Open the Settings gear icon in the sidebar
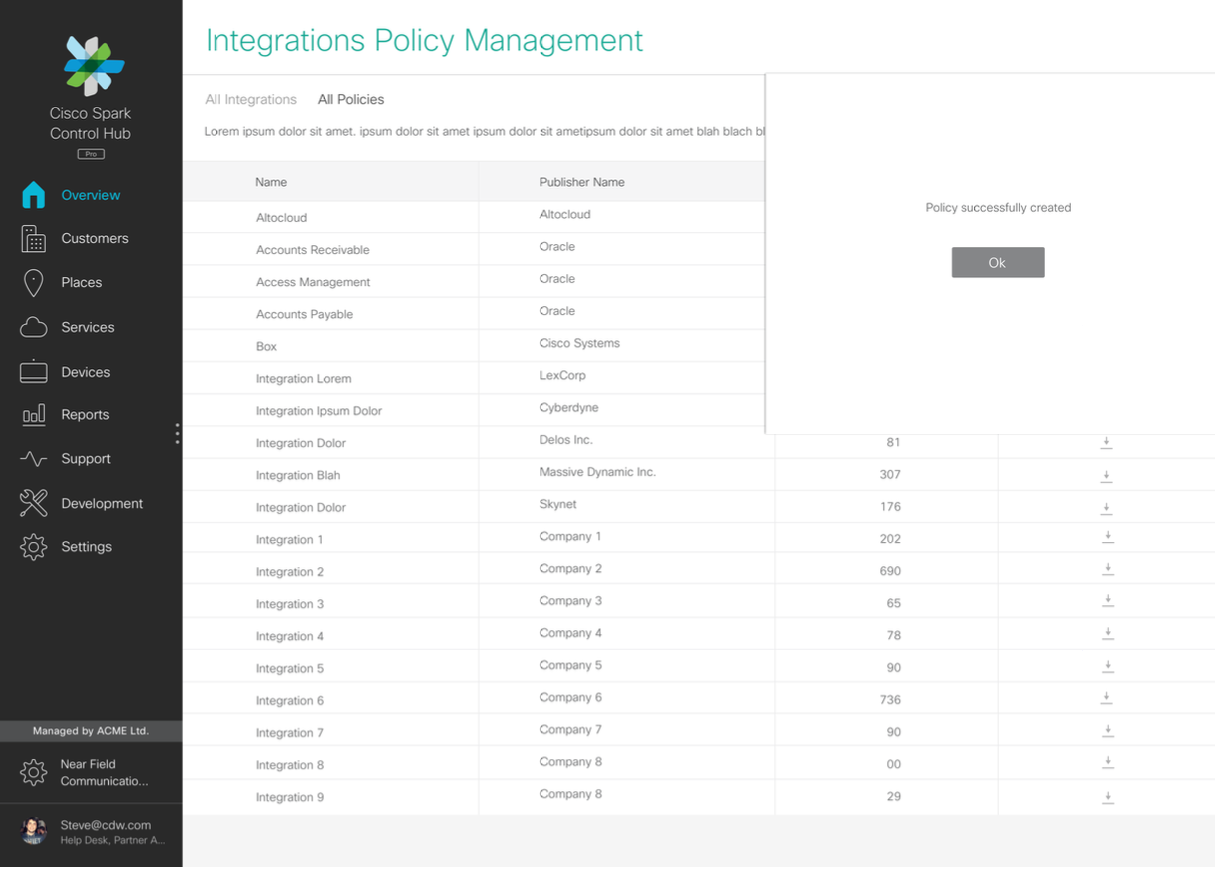The height and width of the screenshot is (874, 1217). click(x=34, y=547)
